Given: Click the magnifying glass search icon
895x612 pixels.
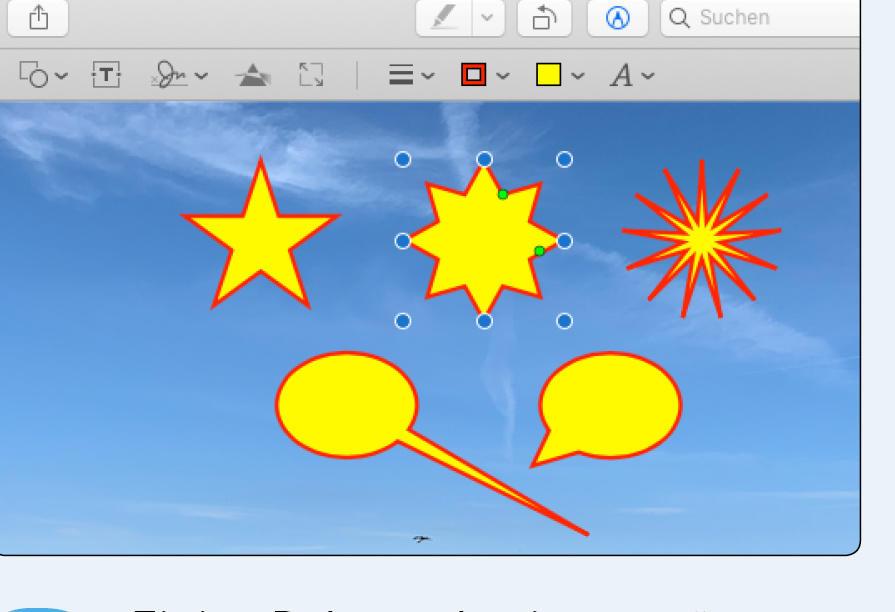Looking at the screenshot, I should click(x=679, y=18).
